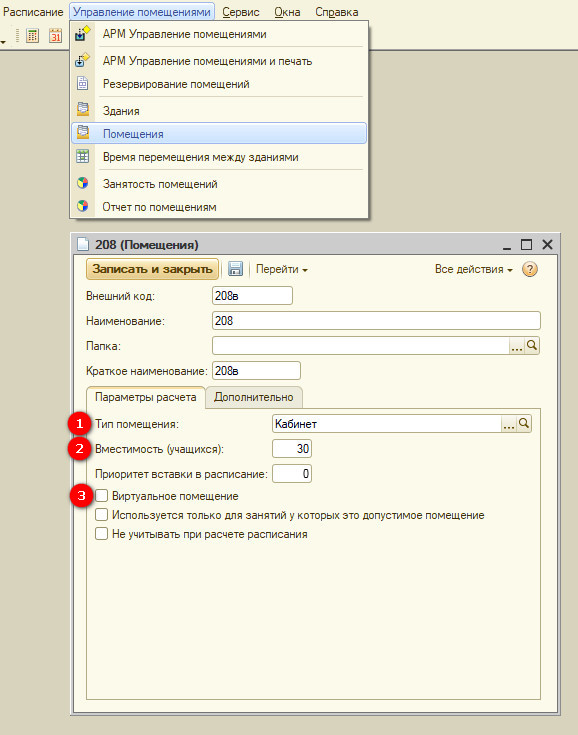Click the save diskette icon in form toolbar
This screenshot has height=735, width=578.
(235, 269)
